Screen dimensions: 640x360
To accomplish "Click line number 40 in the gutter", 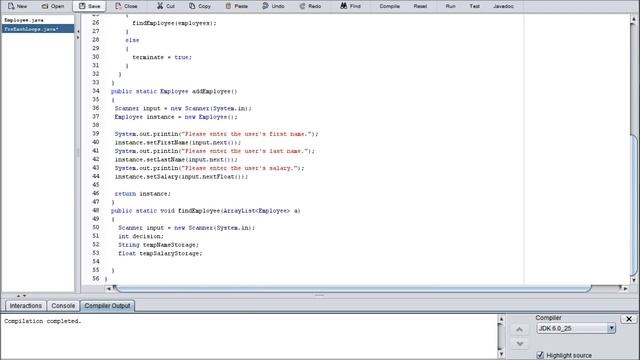I will pyautogui.click(x=96, y=142).
